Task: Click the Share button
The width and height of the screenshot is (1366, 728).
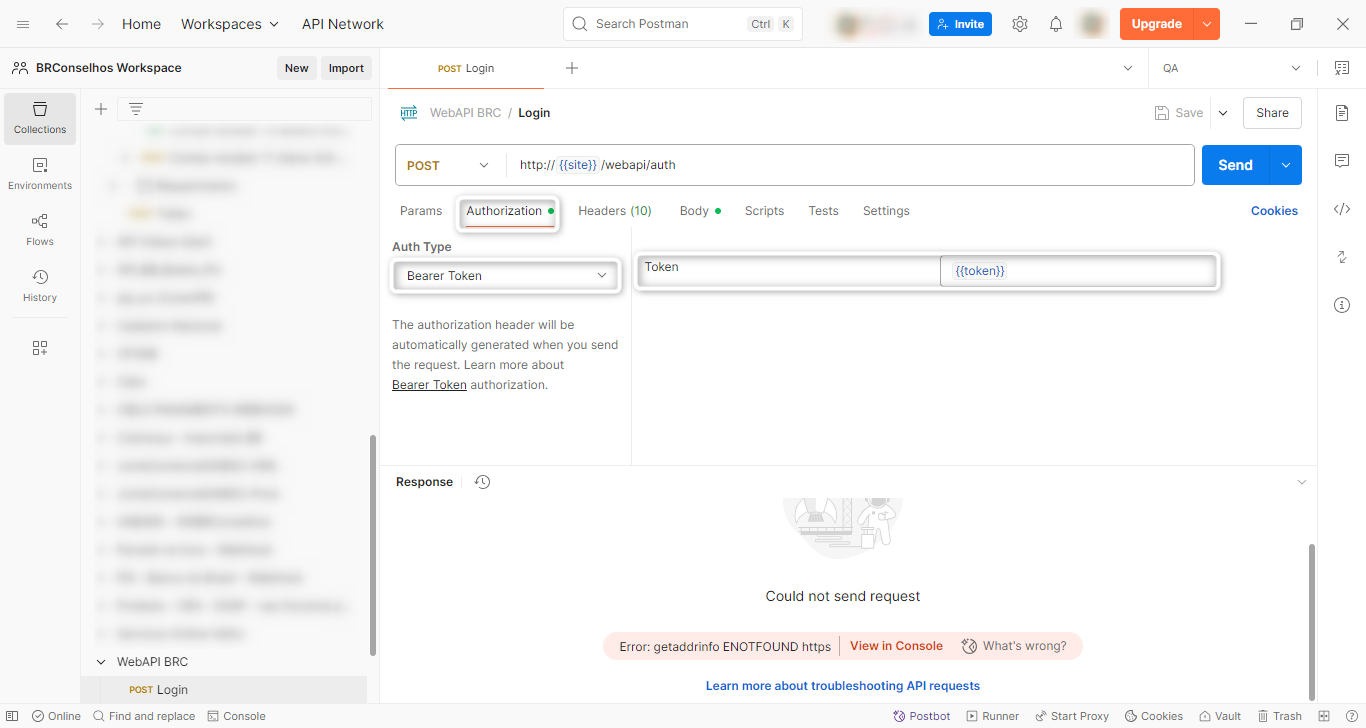Action: click(x=1272, y=113)
